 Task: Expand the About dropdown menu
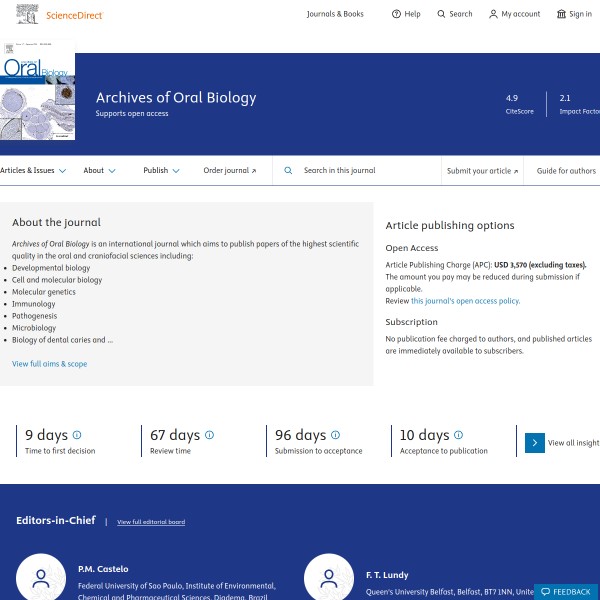99,171
